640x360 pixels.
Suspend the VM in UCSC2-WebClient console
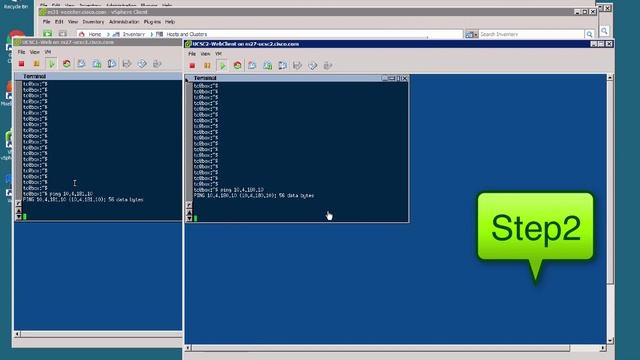tap(207, 65)
